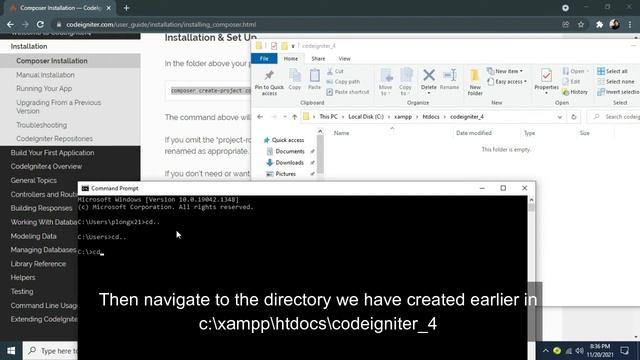Screen dimensions: 640x360
Task: Open the Helpers docs section
Action: [23, 278]
